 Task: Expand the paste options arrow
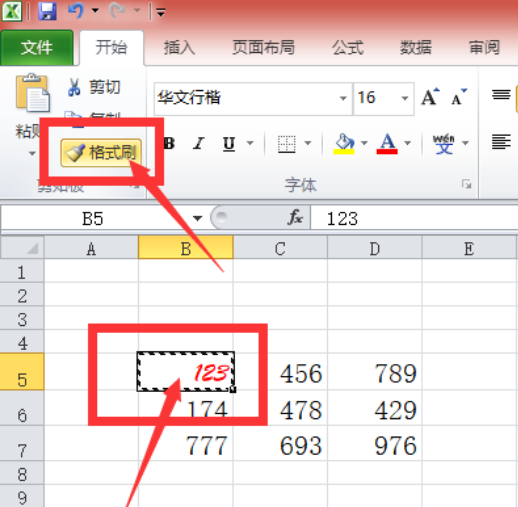click(x=32, y=154)
